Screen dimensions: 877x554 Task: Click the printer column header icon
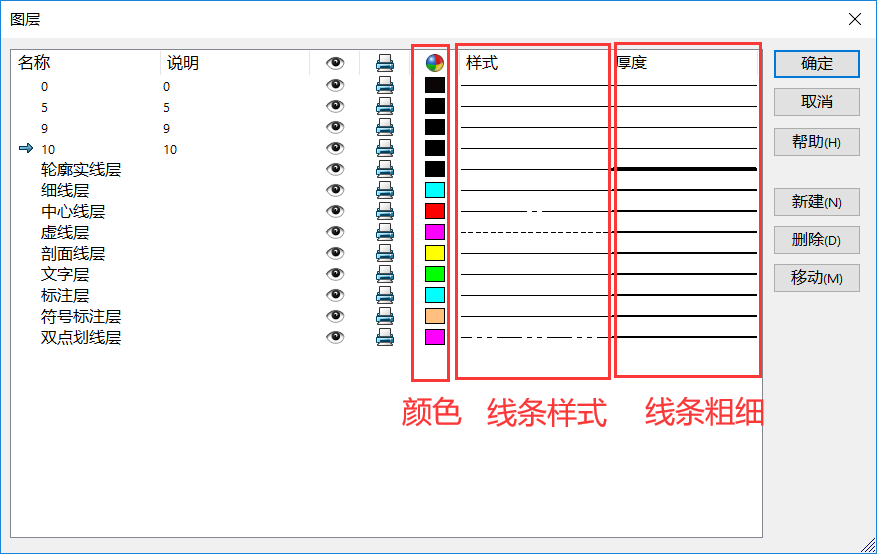pos(385,63)
